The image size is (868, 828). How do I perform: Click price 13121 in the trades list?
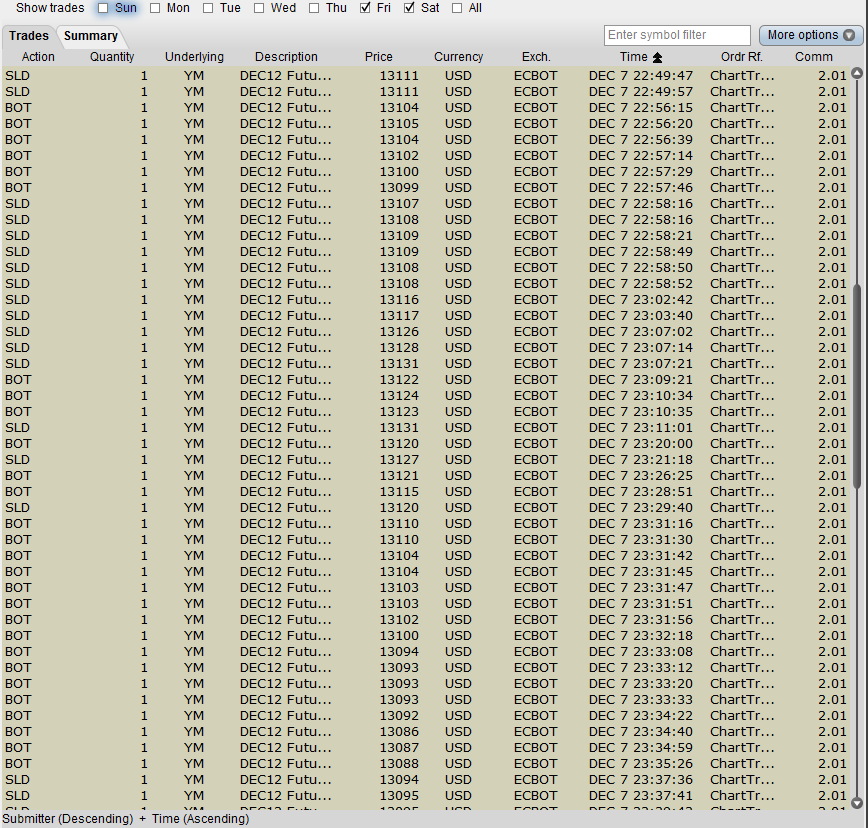(399, 477)
